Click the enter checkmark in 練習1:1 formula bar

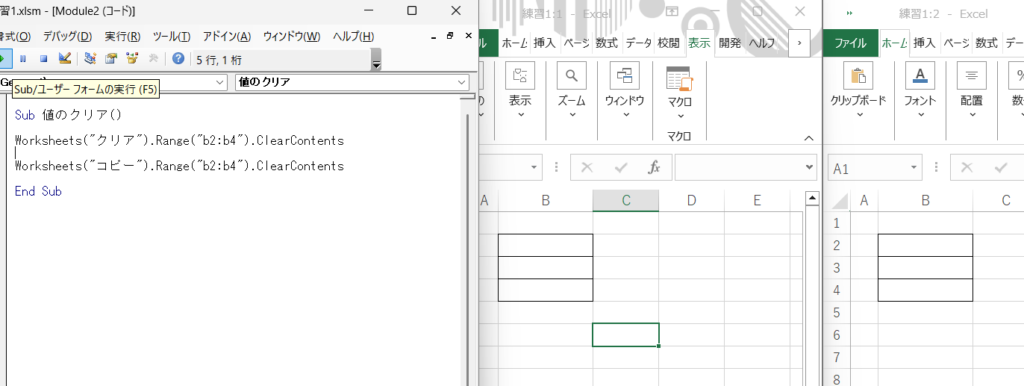pyautogui.click(x=621, y=168)
